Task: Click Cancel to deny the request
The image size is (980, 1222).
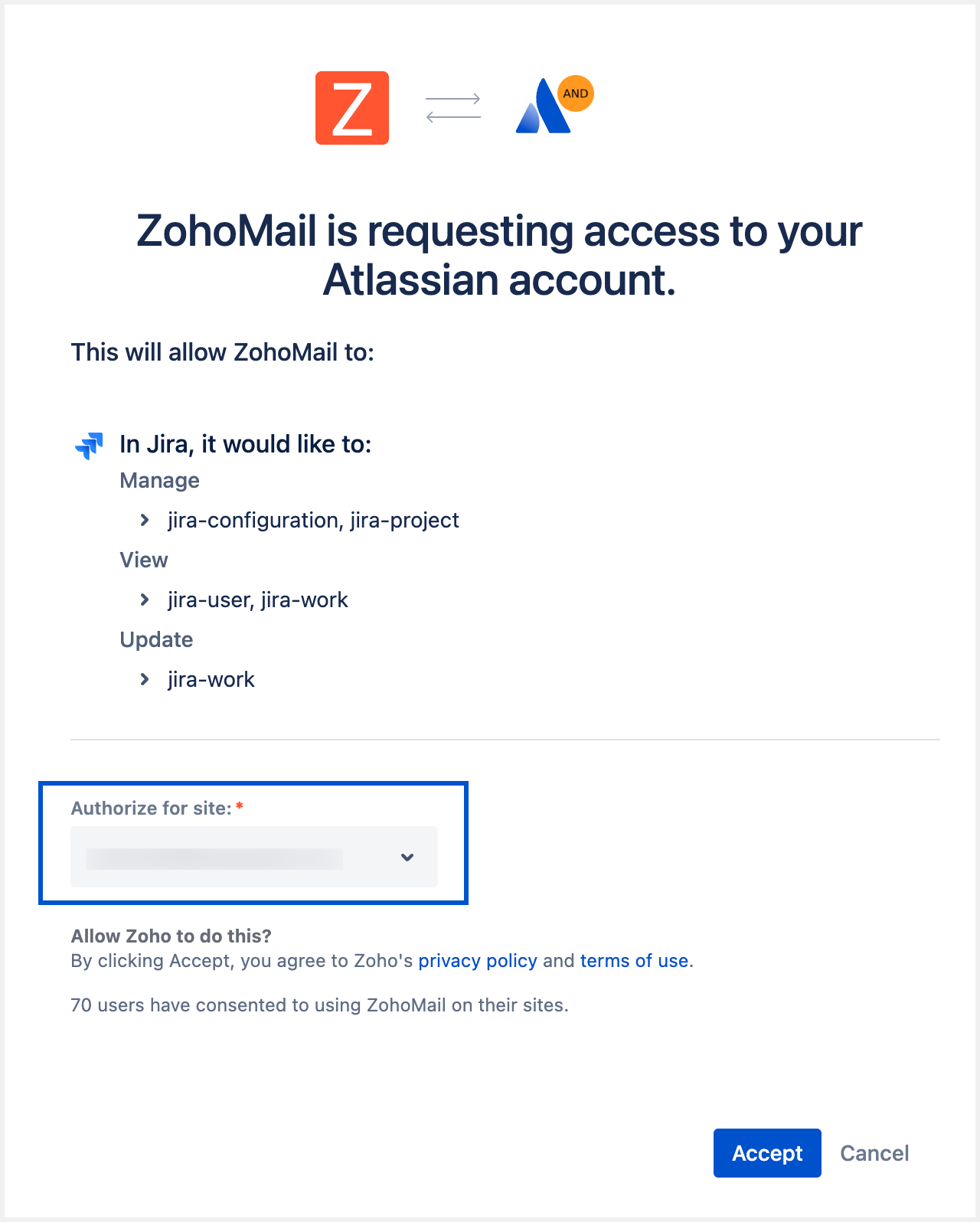Action: coord(874,1153)
